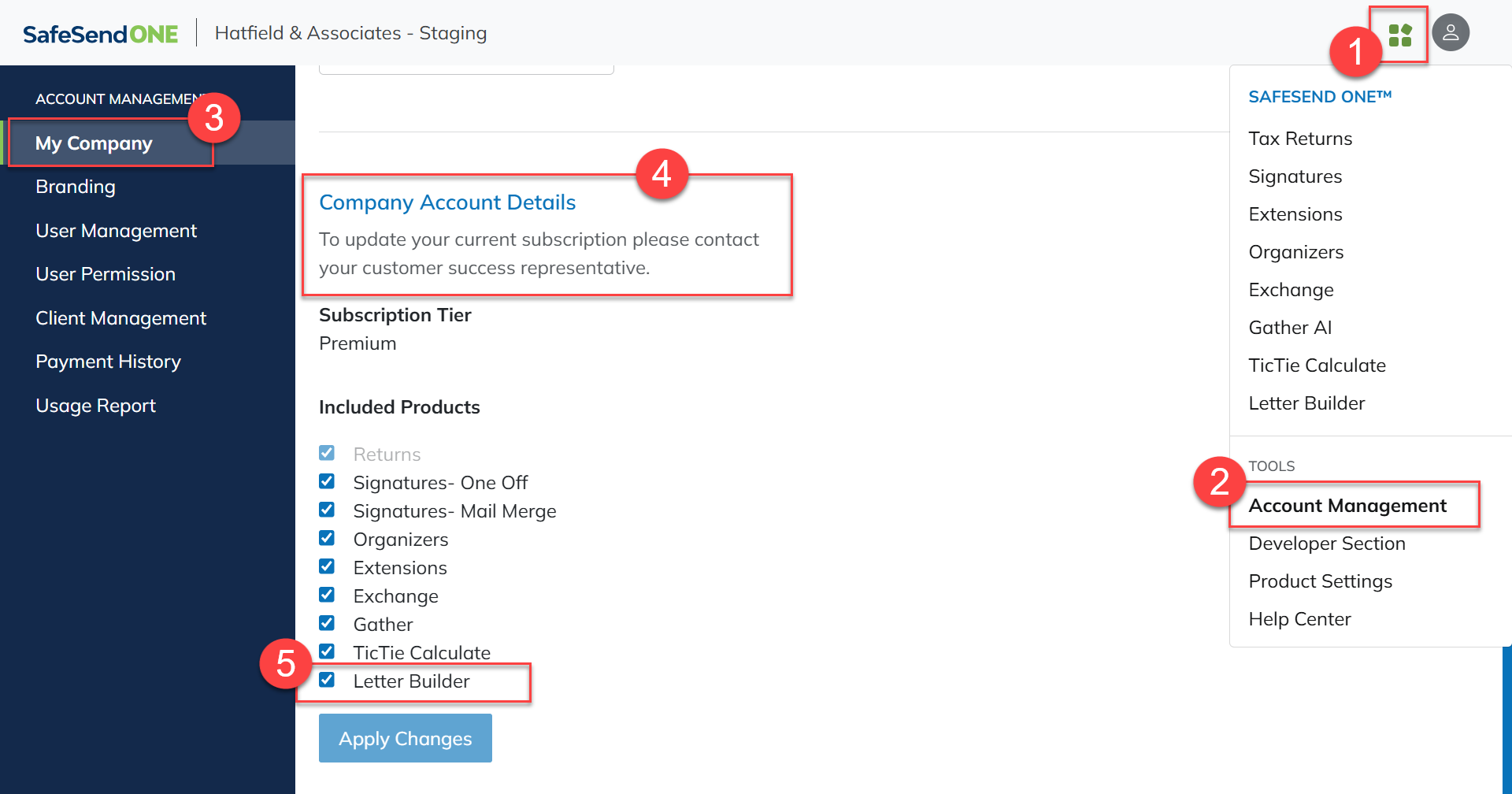Open Usage Report in the sidebar
Viewport: 1512px width, 794px height.
95,406
